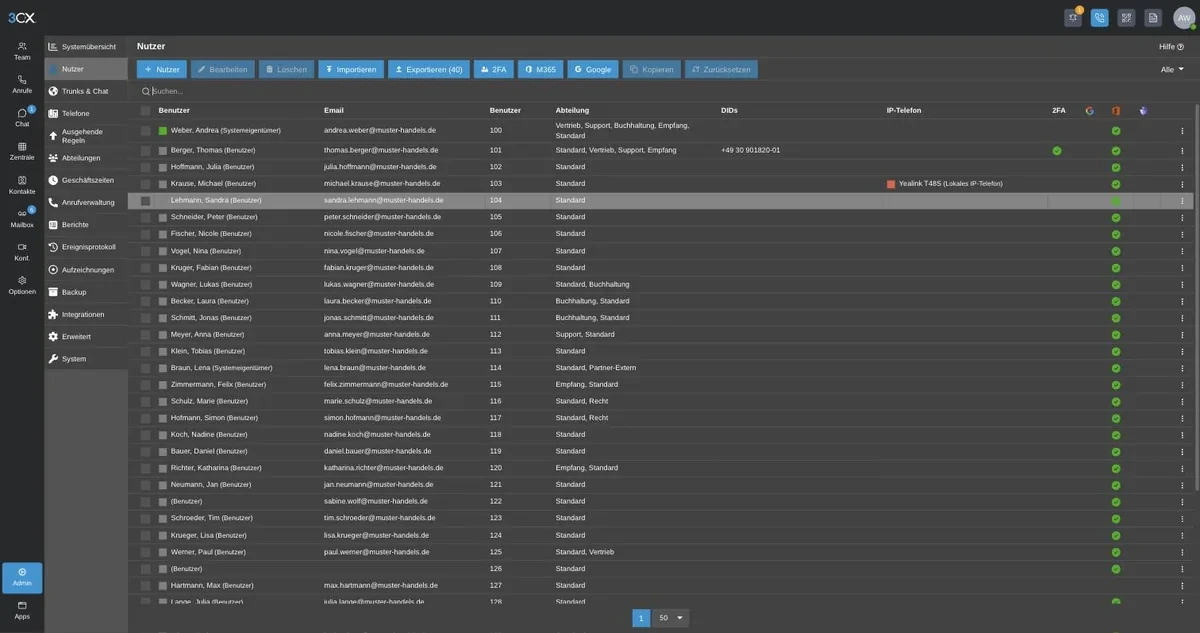Open the Mailbox voicemail icon
This screenshot has width=1200, height=633.
(x=22, y=218)
